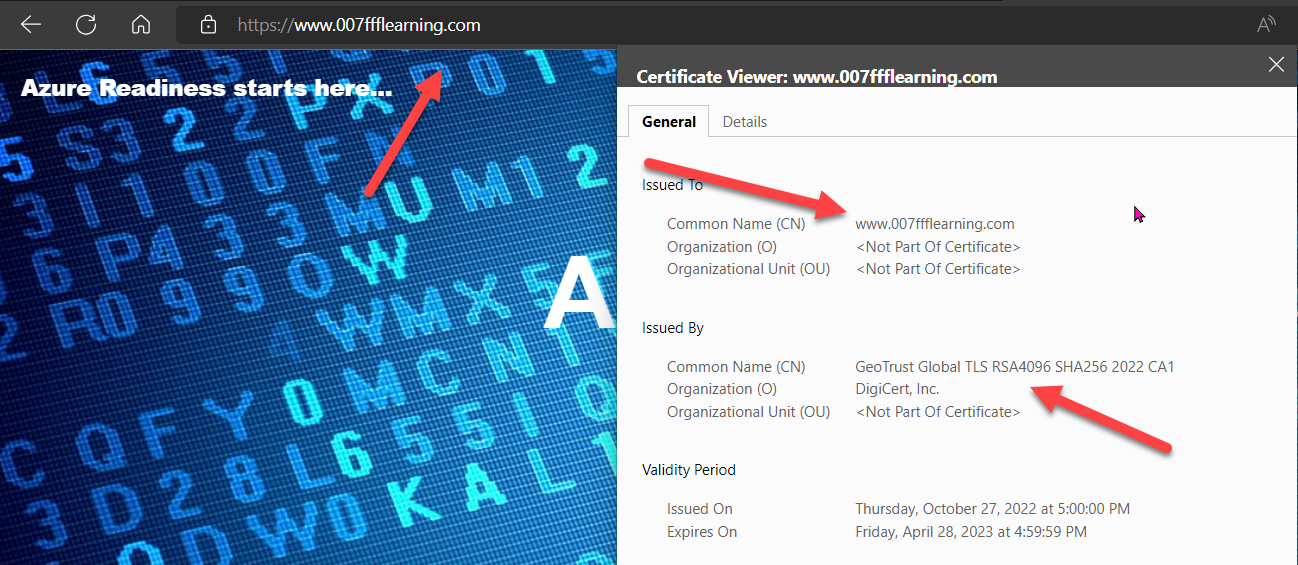Select the General tab
Image resolution: width=1298 pixels, height=565 pixels.
point(669,121)
